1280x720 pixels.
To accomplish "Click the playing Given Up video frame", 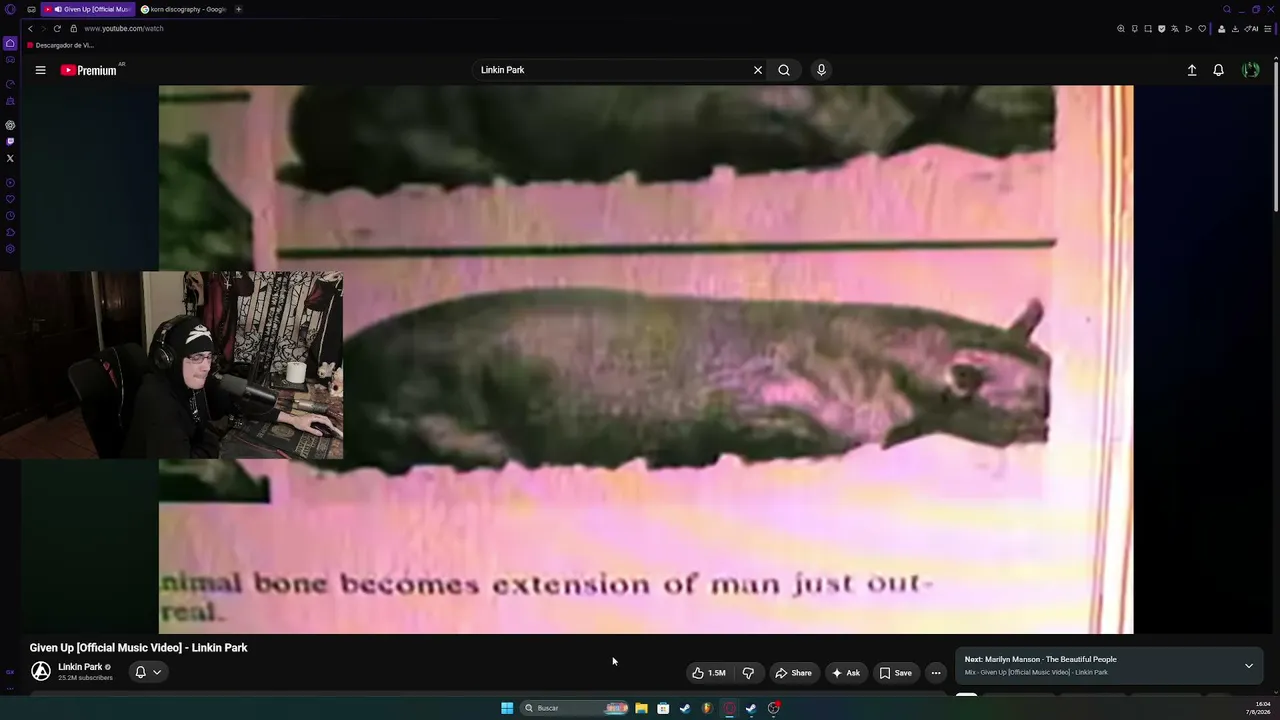I will pos(646,359).
